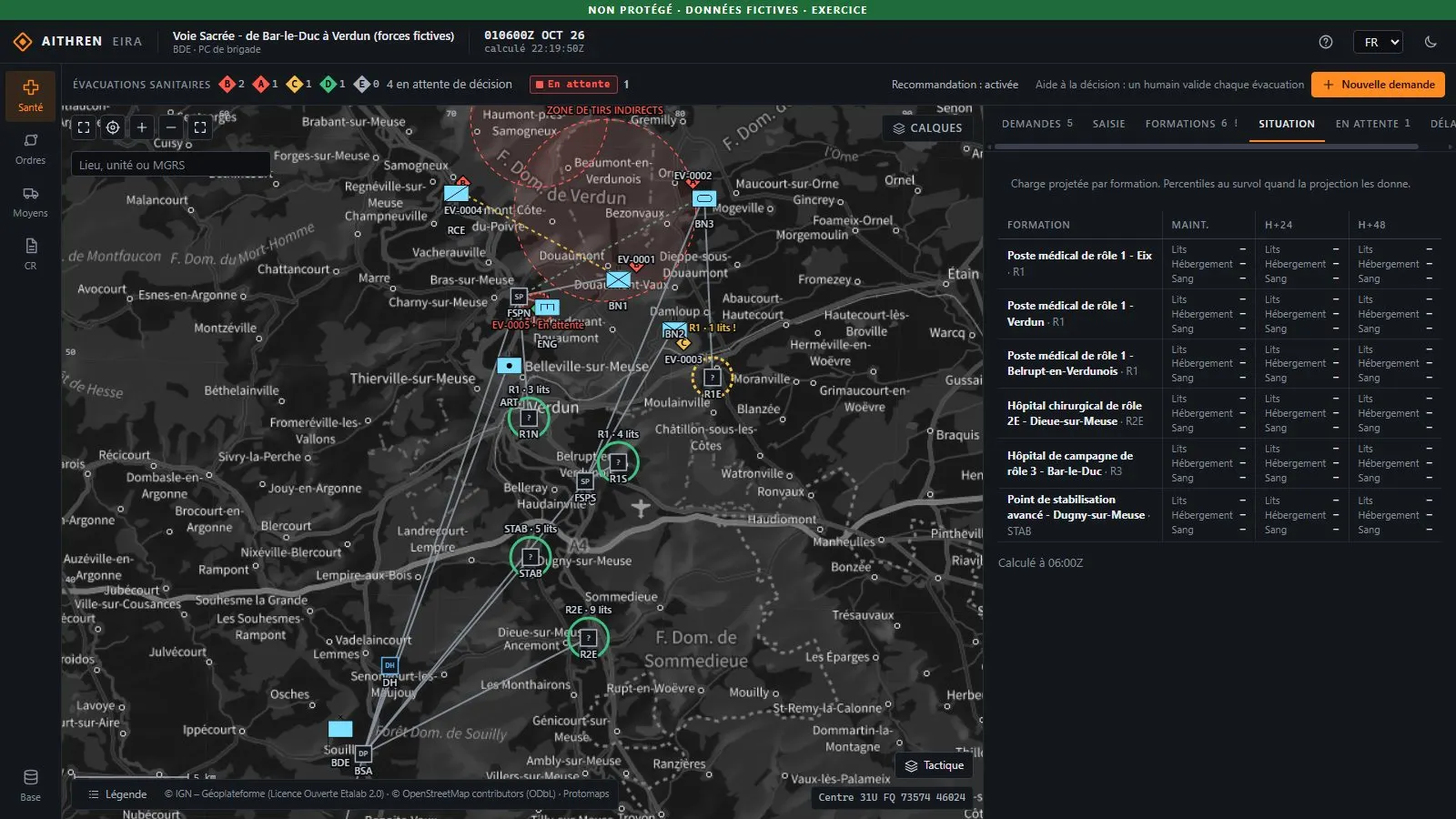The image size is (1456, 819).
Task: Open the En attente tab
Action: 1372,124
